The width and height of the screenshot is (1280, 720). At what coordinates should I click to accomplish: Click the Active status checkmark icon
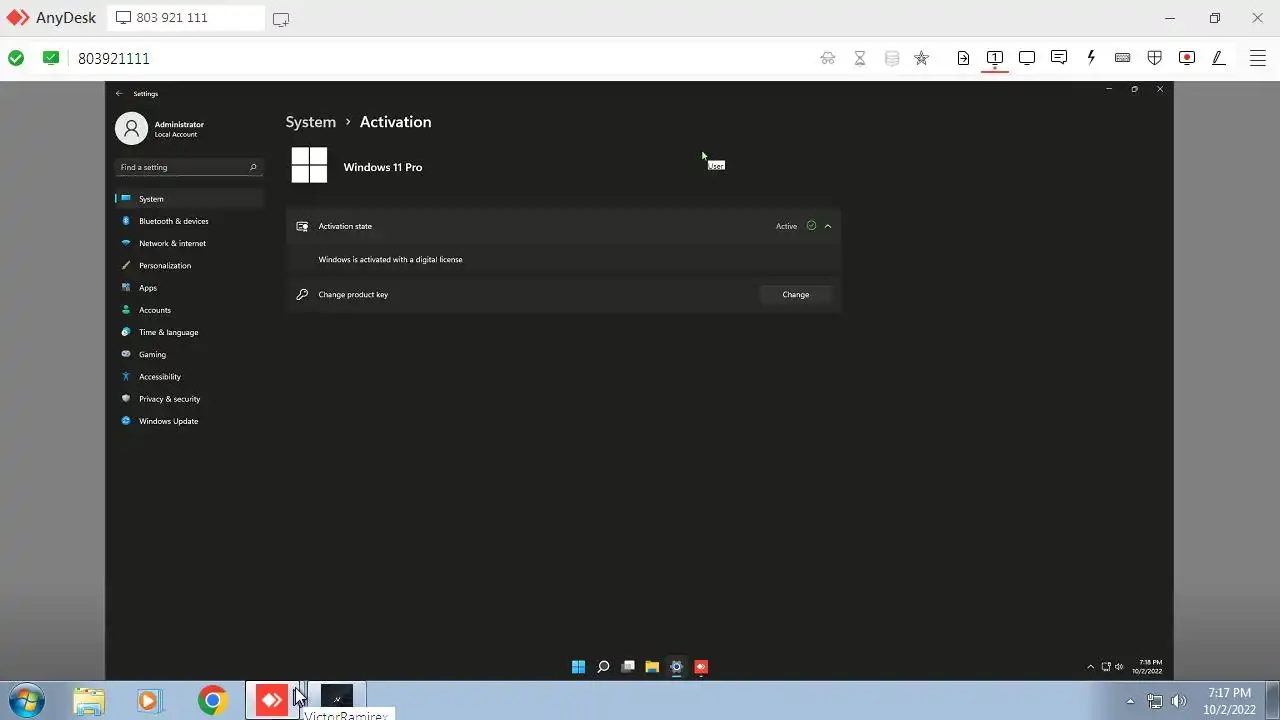coord(811,226)
